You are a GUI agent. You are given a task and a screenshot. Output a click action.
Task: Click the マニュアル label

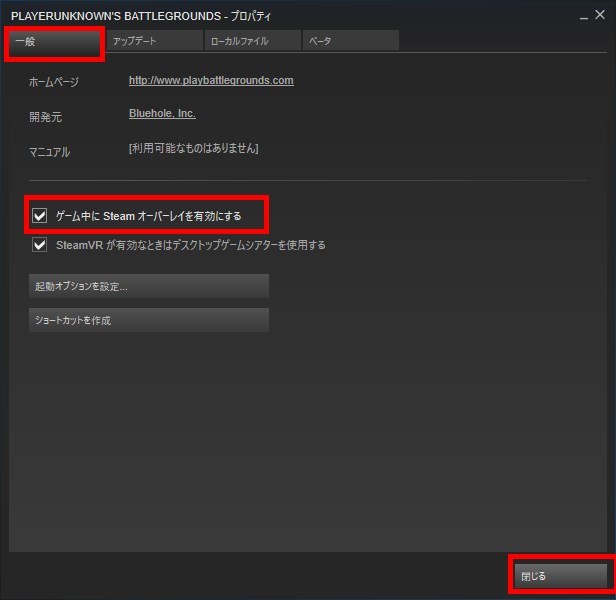pyautogui.click(x=50, y=152)
